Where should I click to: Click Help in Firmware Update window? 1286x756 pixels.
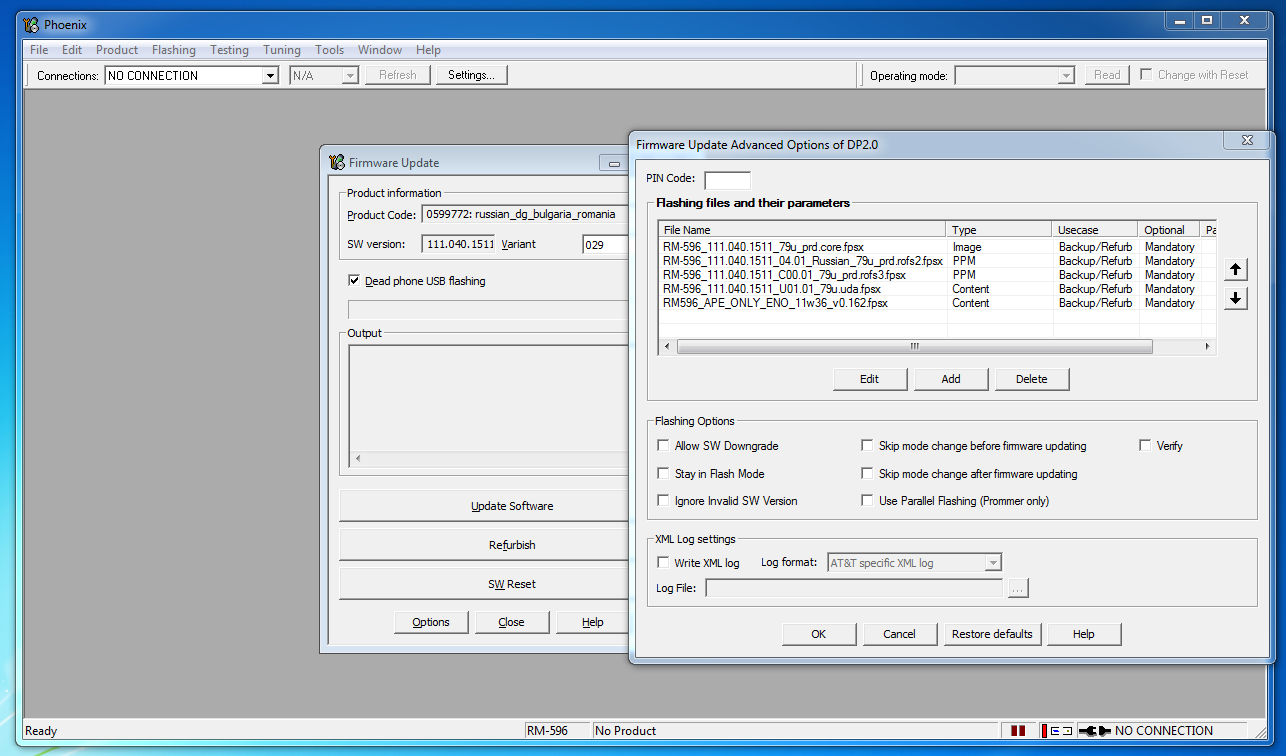pyautogui.click(x=593, y=622)
